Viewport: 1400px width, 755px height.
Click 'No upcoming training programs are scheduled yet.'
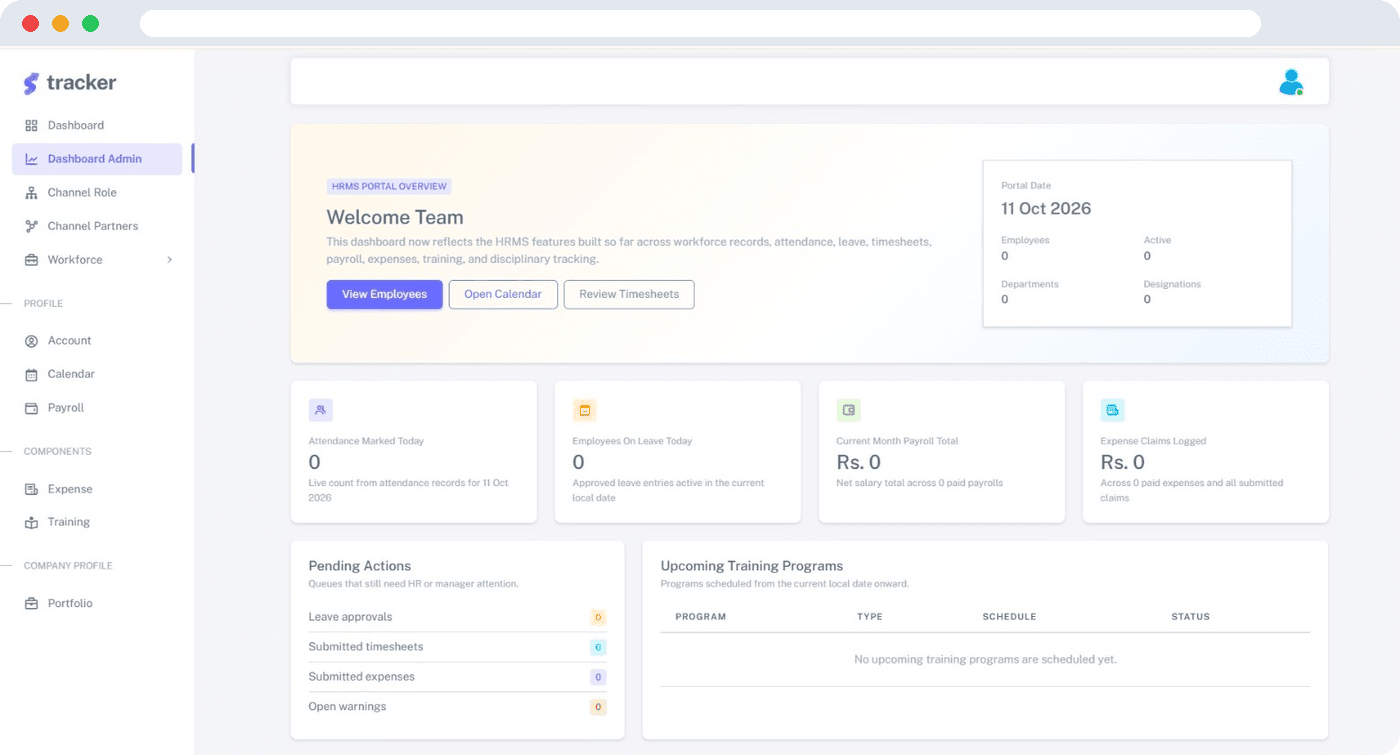point(985,660)
